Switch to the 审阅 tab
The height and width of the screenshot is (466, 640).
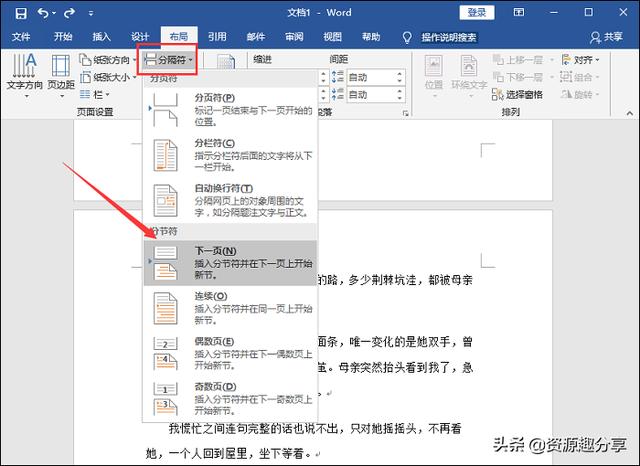pyautogui.click(x=294, y=37)
